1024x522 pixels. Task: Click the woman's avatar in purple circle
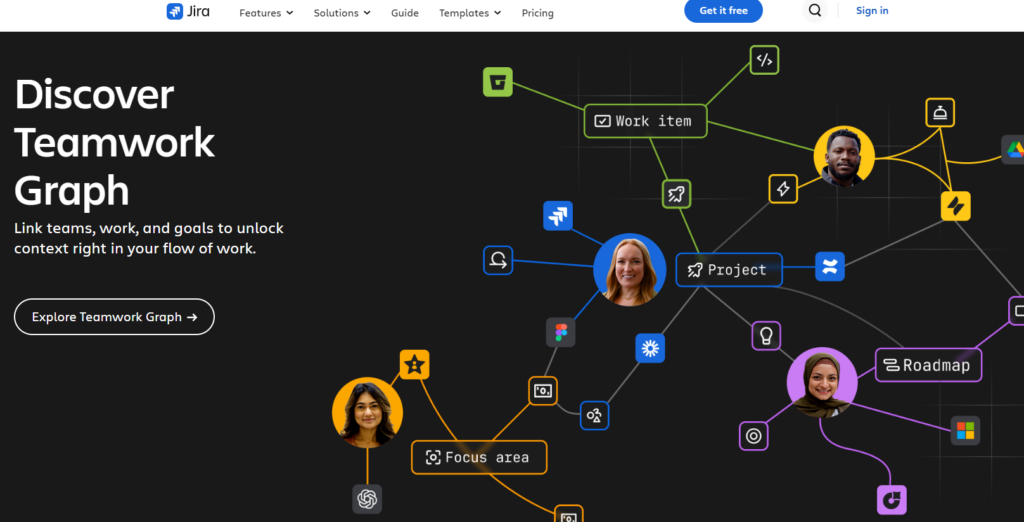[822, 383]
